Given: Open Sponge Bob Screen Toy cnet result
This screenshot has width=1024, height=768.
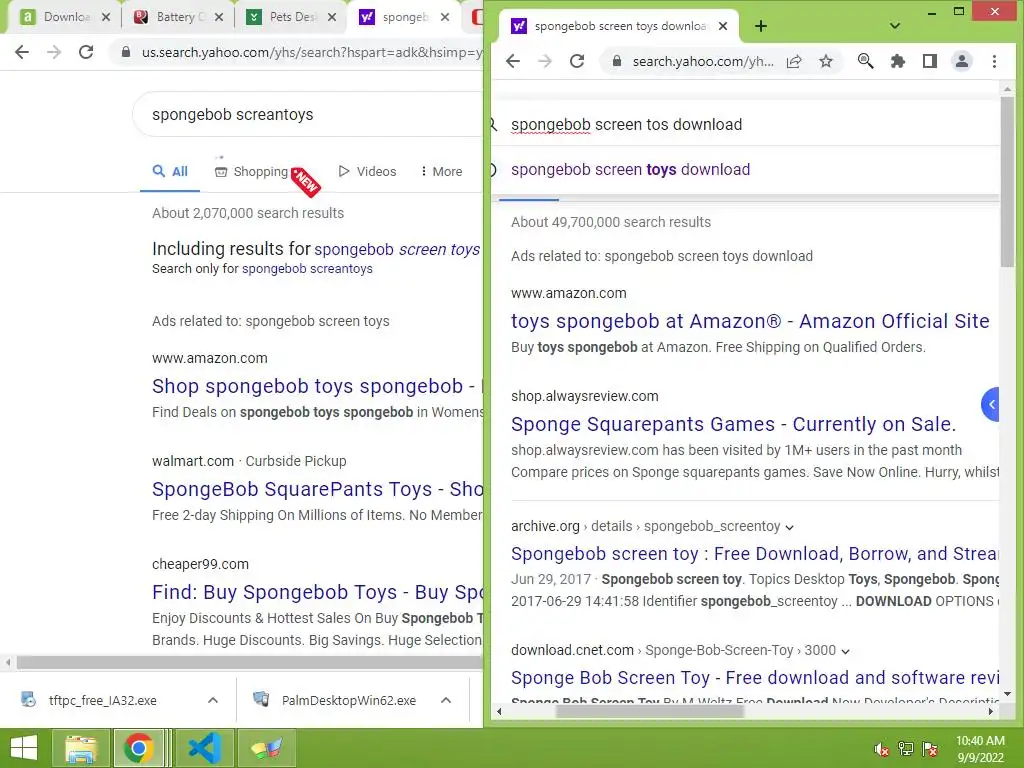Looking at the screenshot, I should coord(755,678).
